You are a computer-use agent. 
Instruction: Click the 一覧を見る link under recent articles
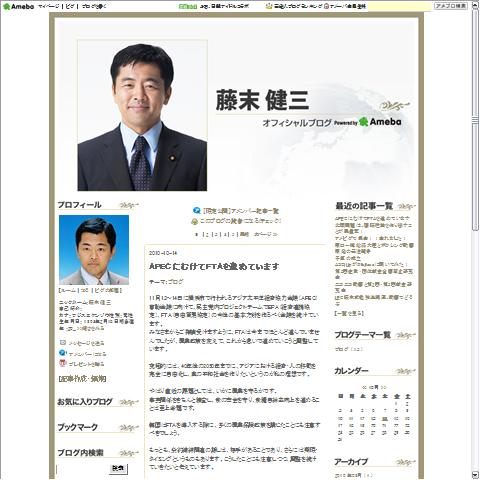[x=349, y=313]
